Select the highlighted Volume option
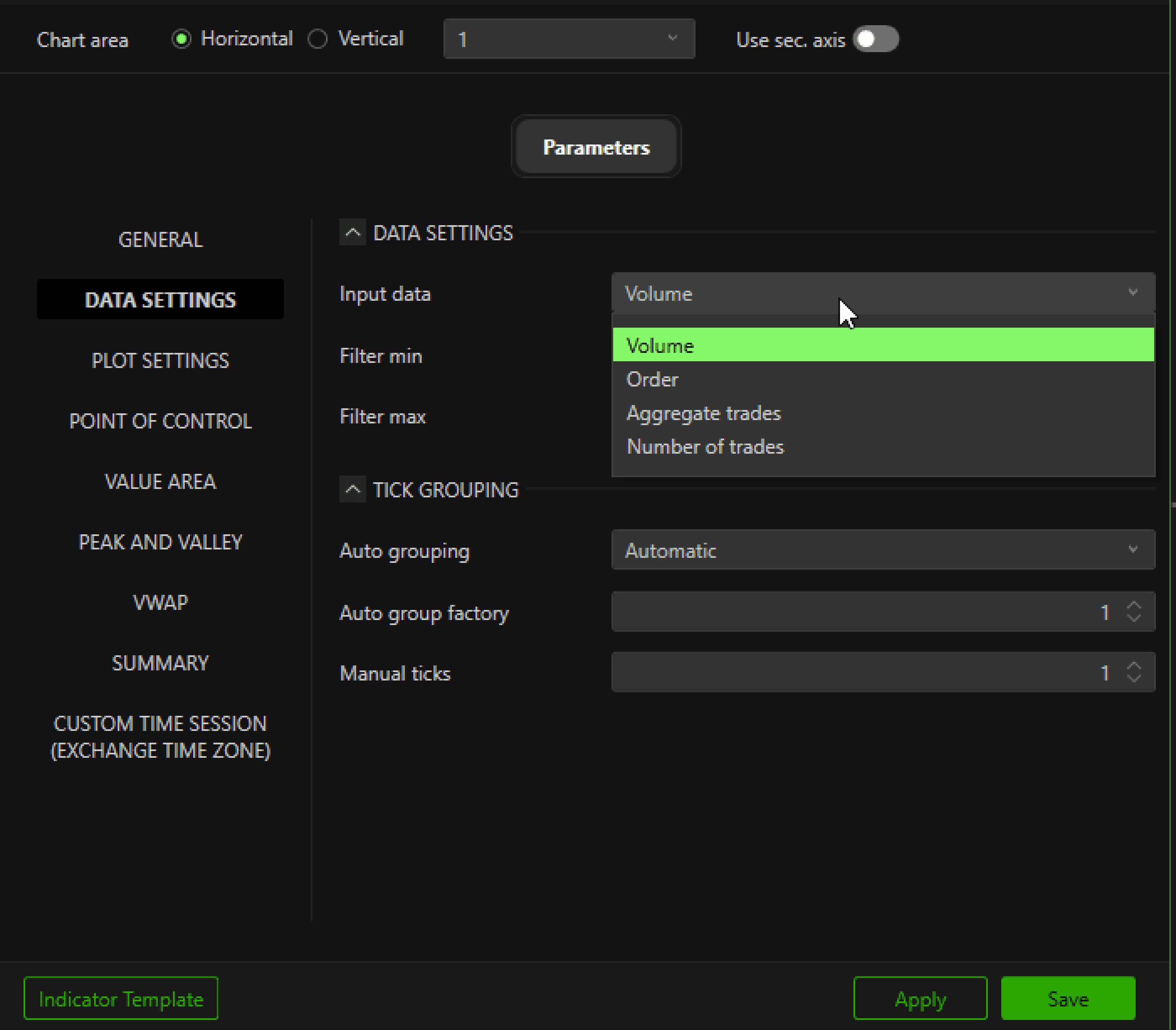This screenshot has height=1030, width=1176. click(x=660, y=345)
